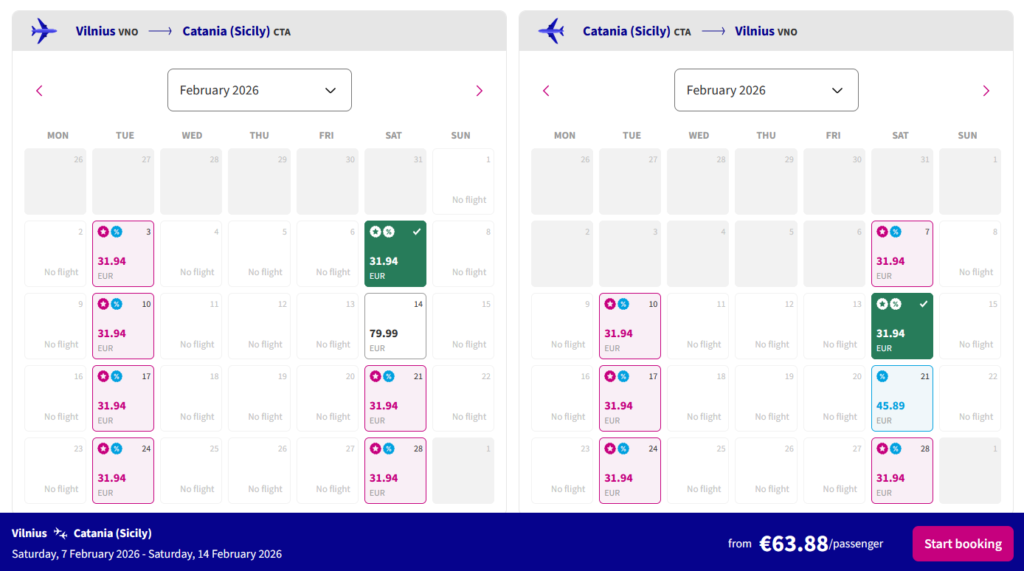Click the percent discount icon on return Saturday 21
Viewport: 1024px width, 571px height.
(x=882, y=376)
